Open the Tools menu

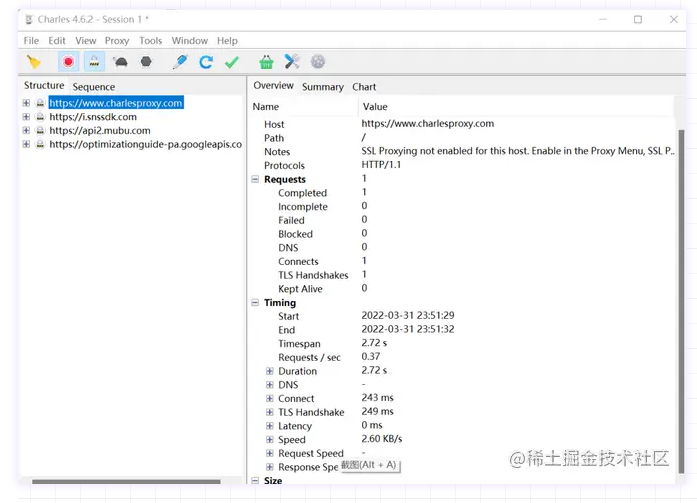point(150,41)
